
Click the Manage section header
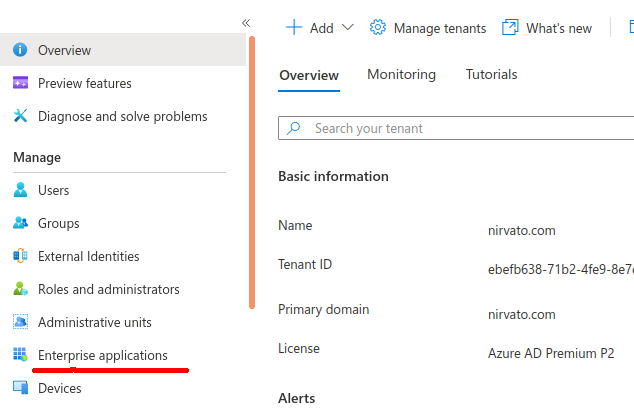pyautogui.click(x=37, y=157)
